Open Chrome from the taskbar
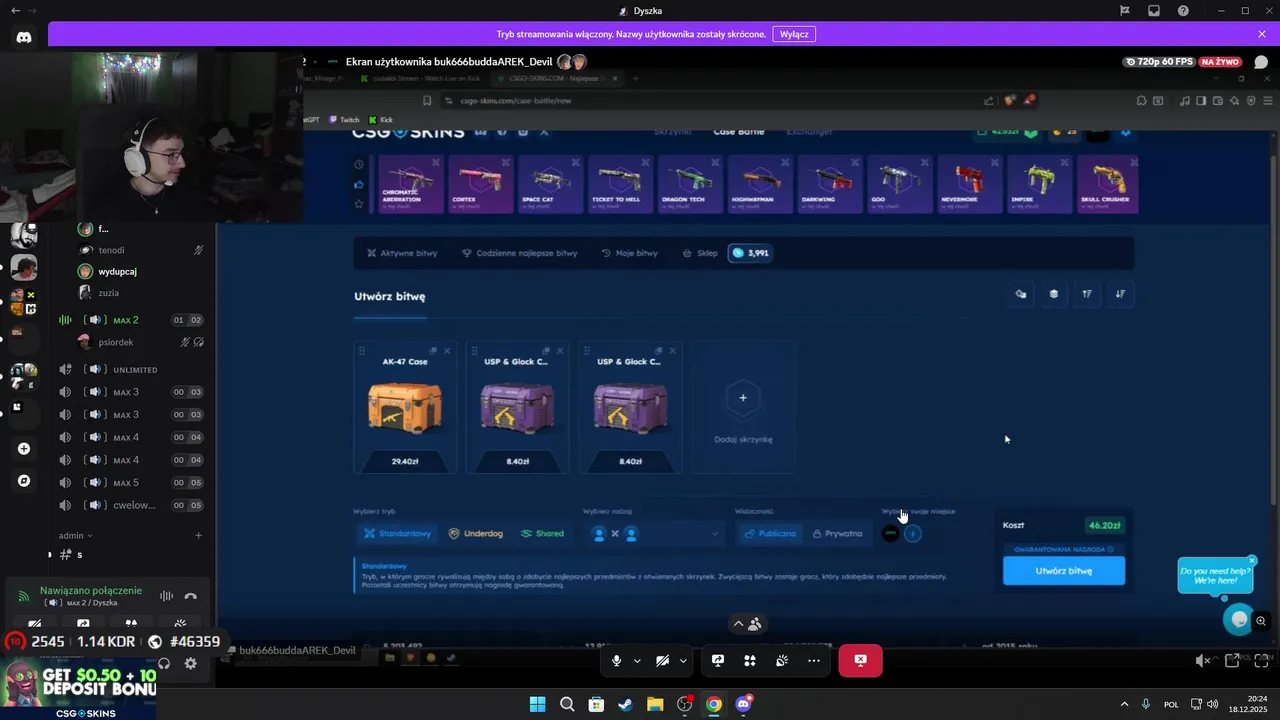This screenshot has height=720, width=1280. pyautogui.click(x=713, y=704)
